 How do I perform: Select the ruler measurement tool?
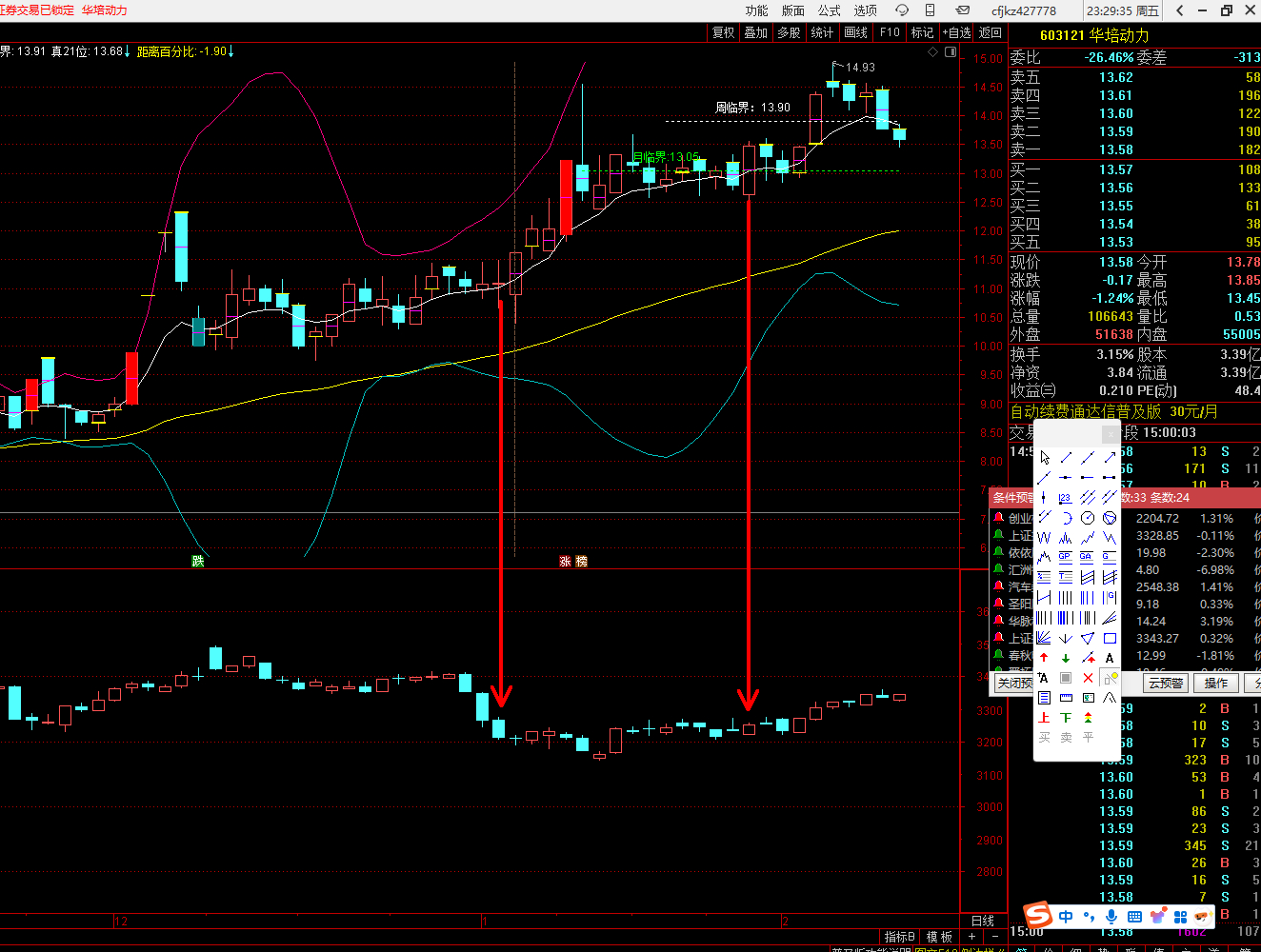pyautogui.click(x=1066, y=698)
